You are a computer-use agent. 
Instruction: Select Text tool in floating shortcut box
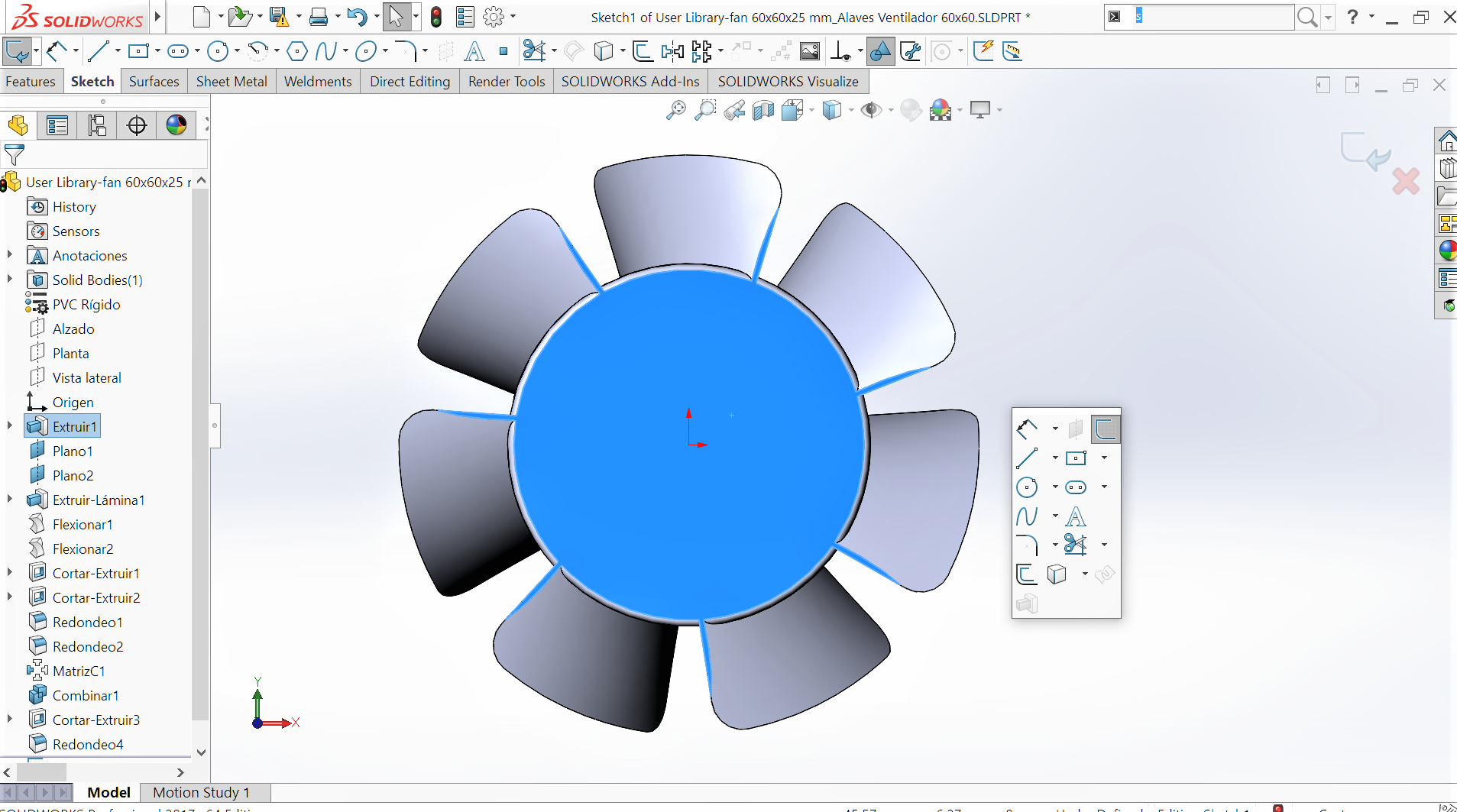(x=1075, y=517)
